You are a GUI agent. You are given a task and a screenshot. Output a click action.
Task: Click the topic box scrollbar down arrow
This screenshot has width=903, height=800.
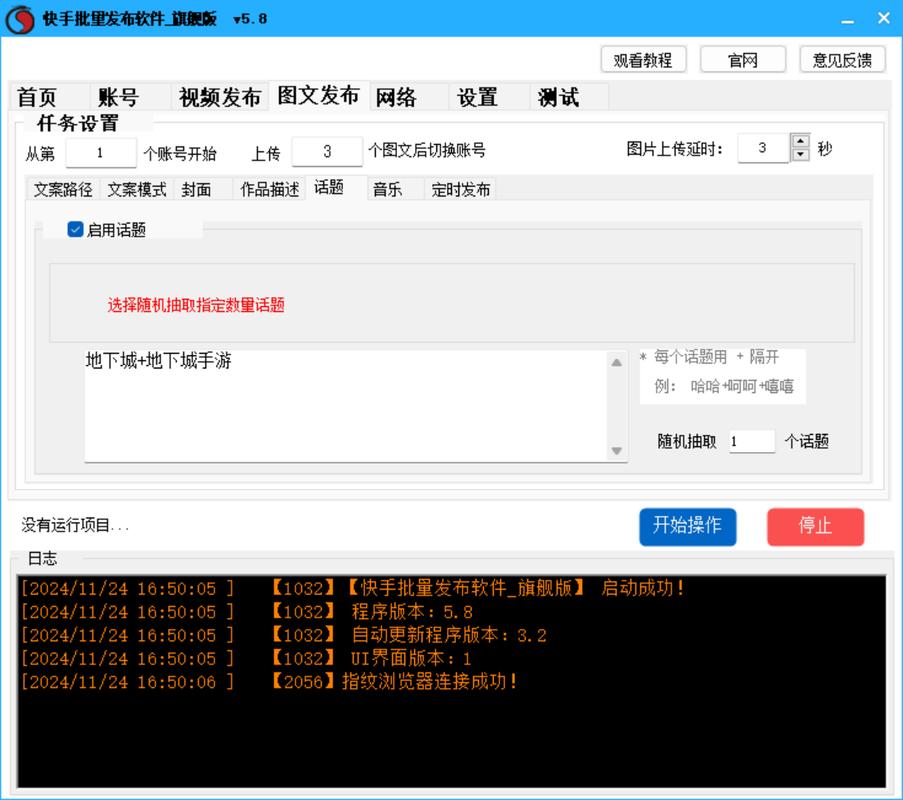(617, 450)
